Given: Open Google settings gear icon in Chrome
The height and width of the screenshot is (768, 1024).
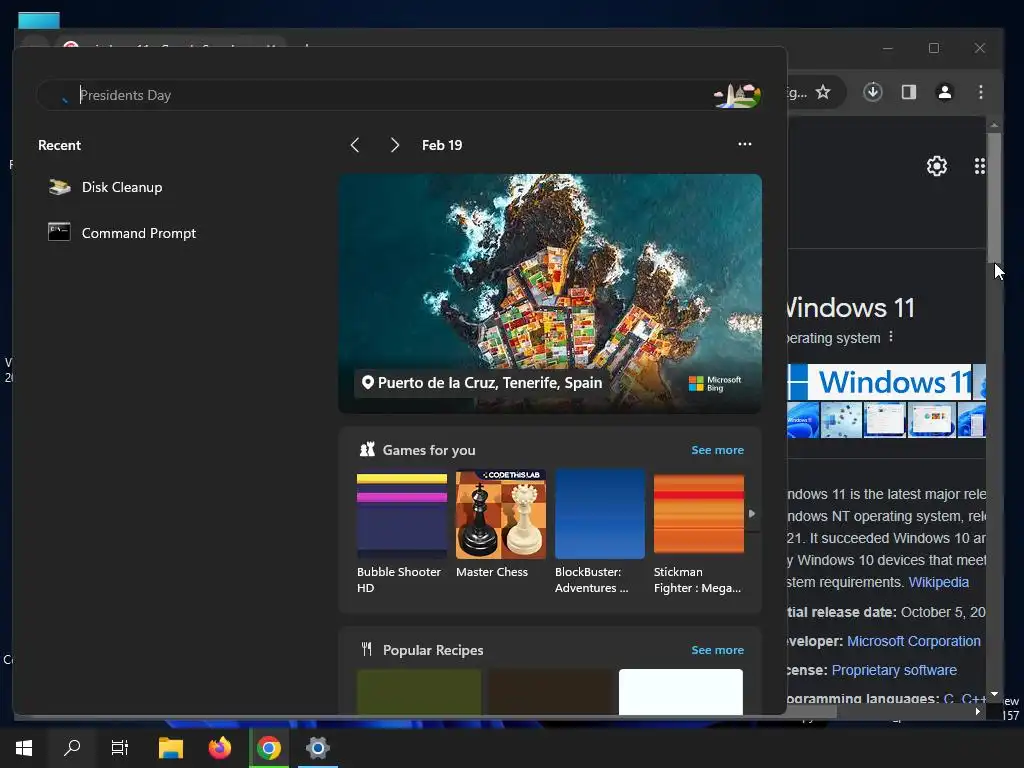Looking at the screenshot, I should pos(936,166).
